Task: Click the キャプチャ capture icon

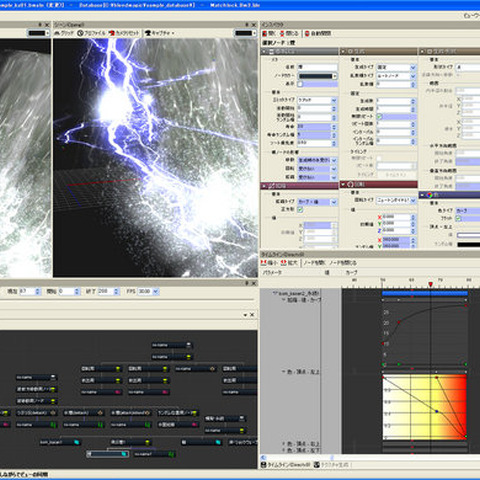Action: pyautogui.click(x=148, y=33)
